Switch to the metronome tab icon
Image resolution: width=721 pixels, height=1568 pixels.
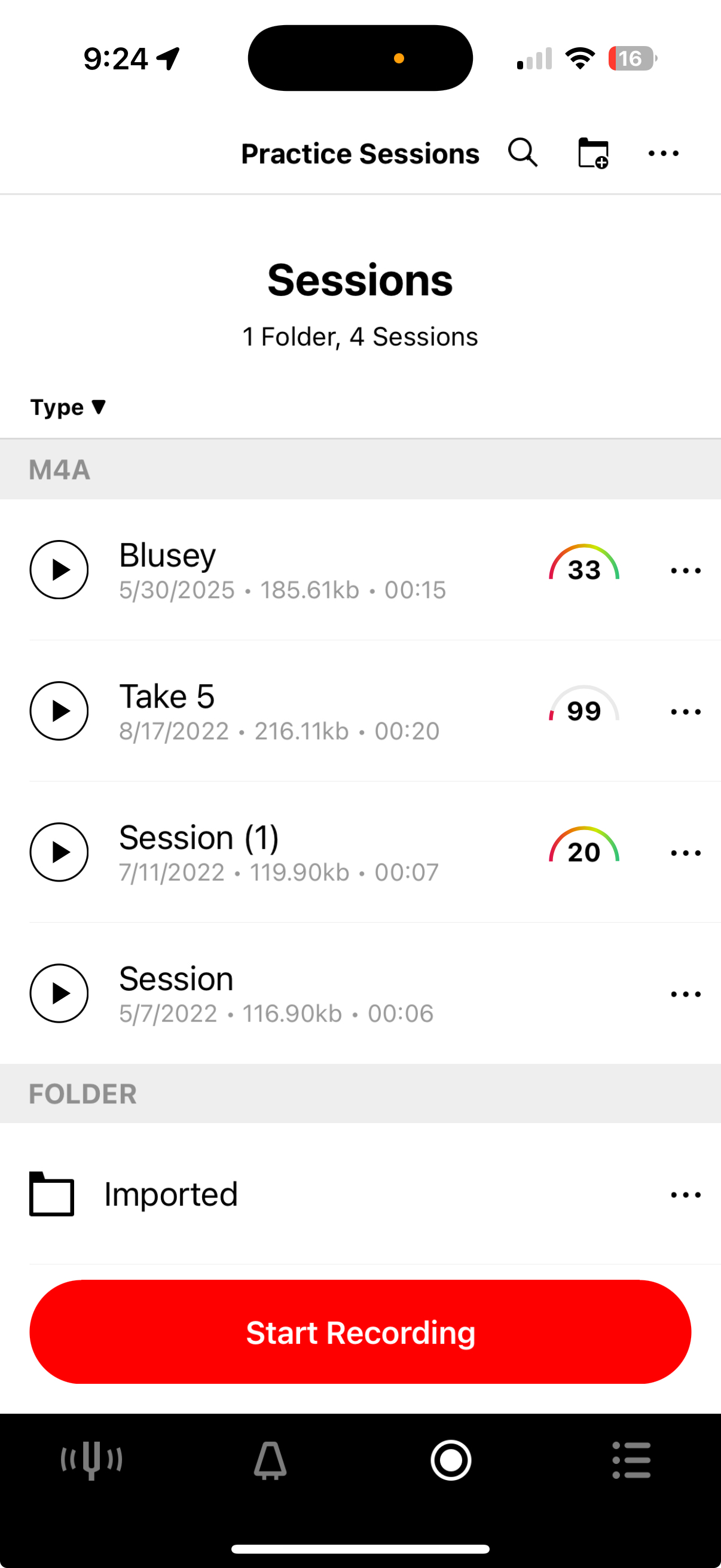pos(270,1460)
